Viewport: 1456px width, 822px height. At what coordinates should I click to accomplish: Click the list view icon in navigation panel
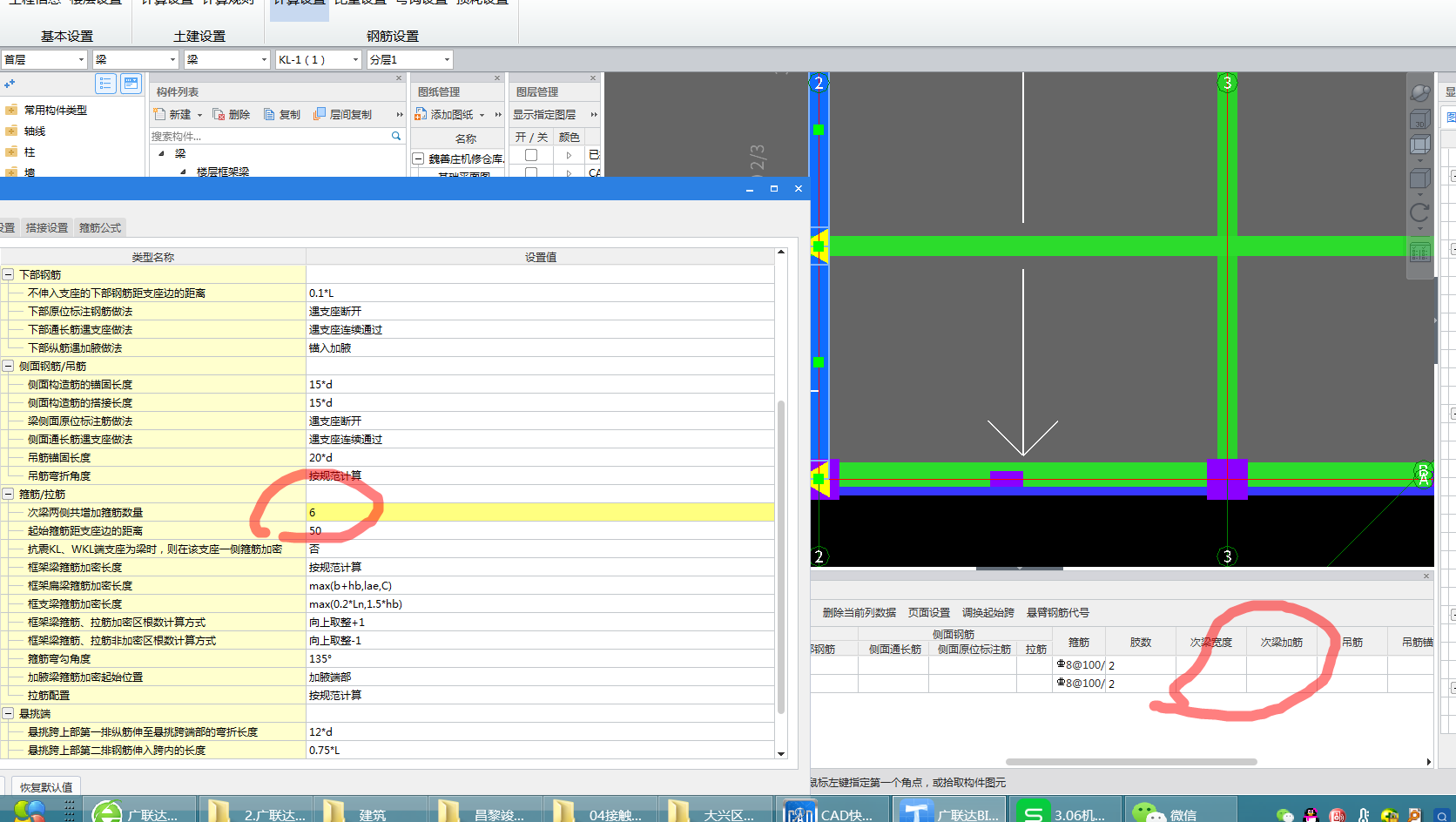click(x=105, y=84)
